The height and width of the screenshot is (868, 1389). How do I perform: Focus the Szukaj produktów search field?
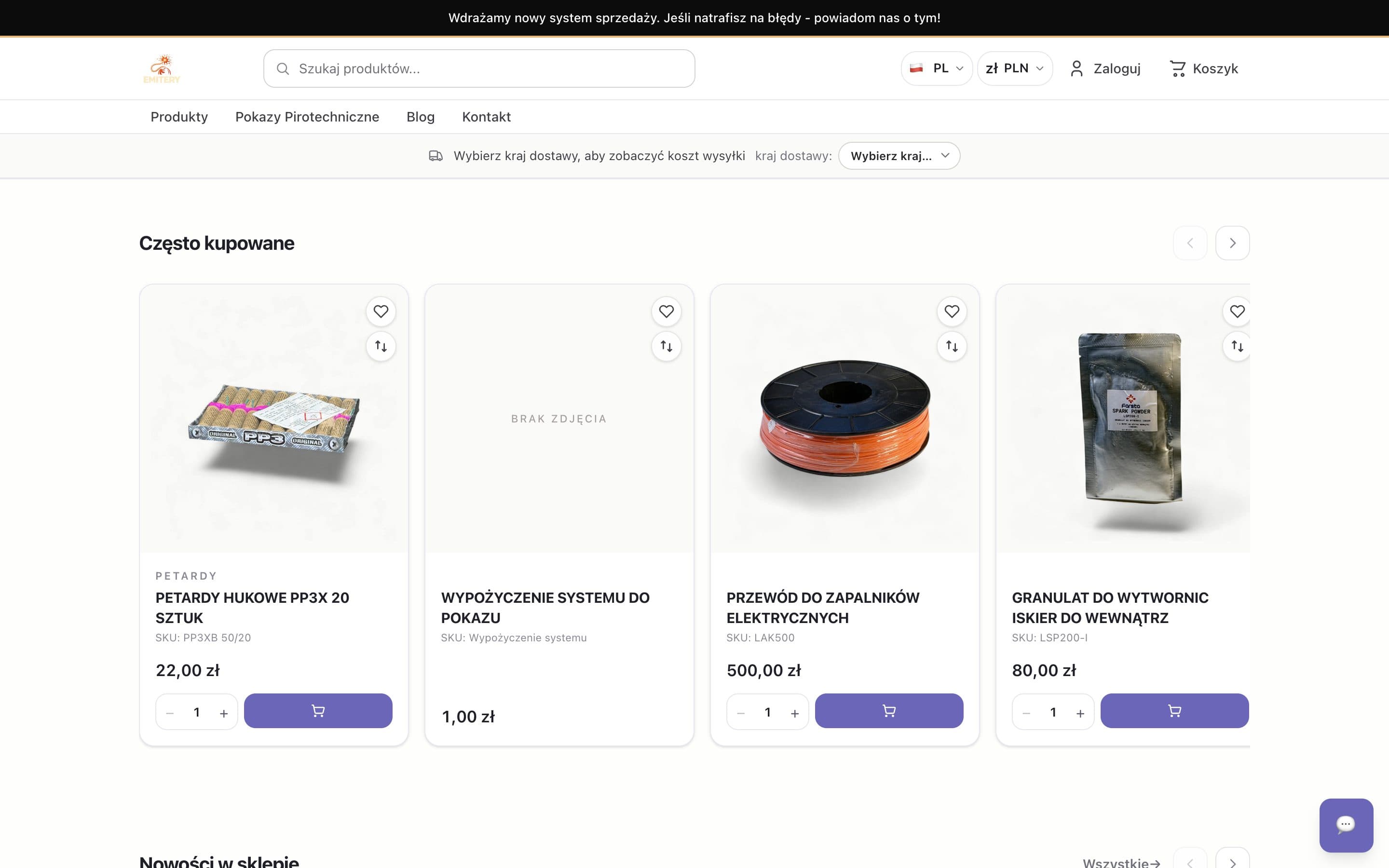click(x=479, y=68)
